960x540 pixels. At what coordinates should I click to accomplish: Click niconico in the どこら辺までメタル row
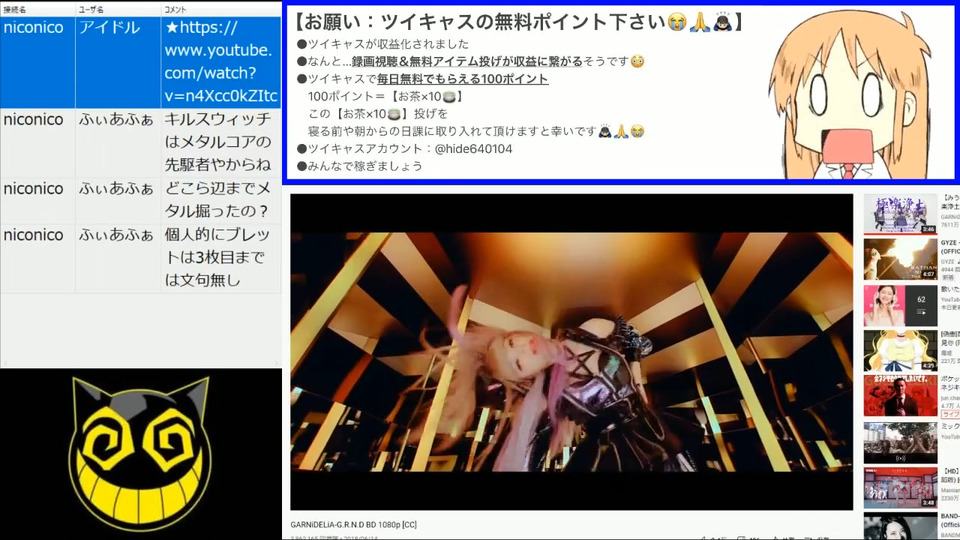(34, 189)
